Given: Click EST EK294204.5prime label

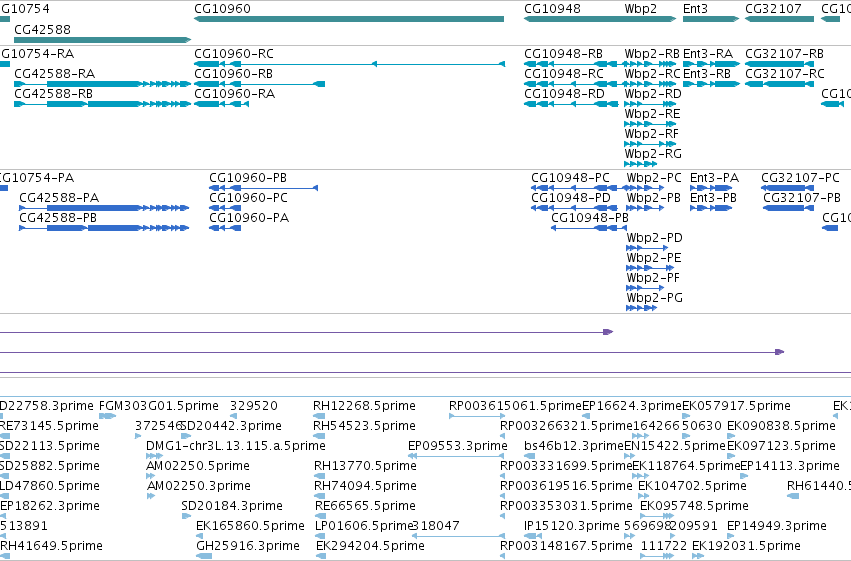Looking at the screenshot, I should click(370, 546).
